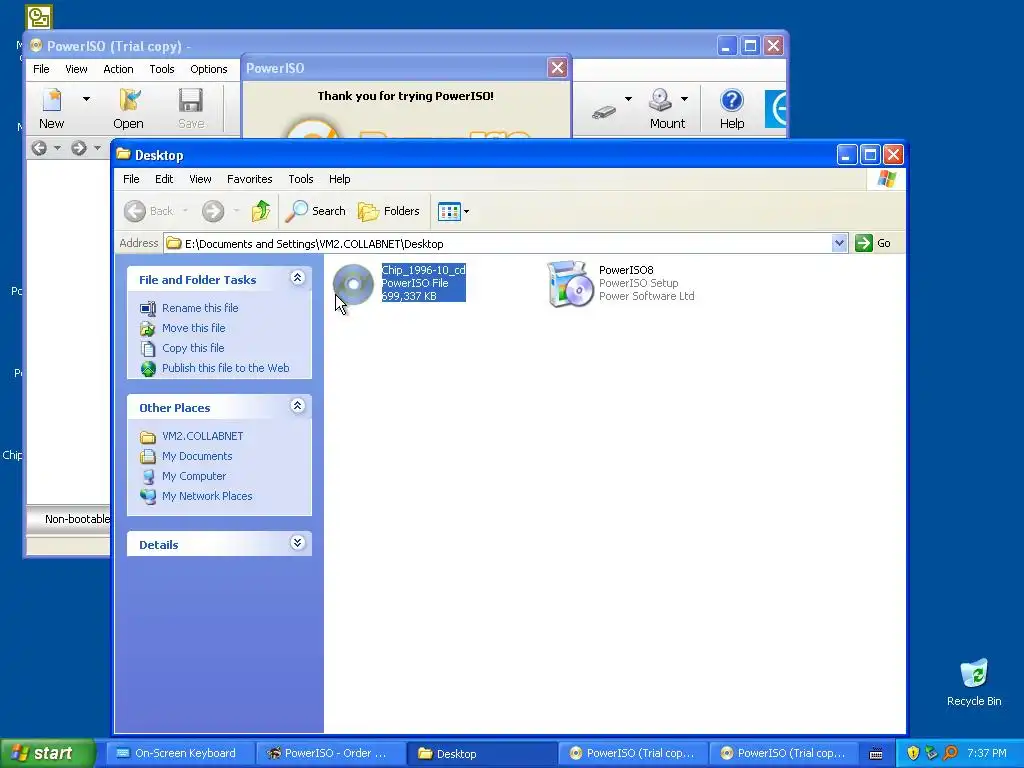
Task: Click Rename this file link
Action: (200, 308)
